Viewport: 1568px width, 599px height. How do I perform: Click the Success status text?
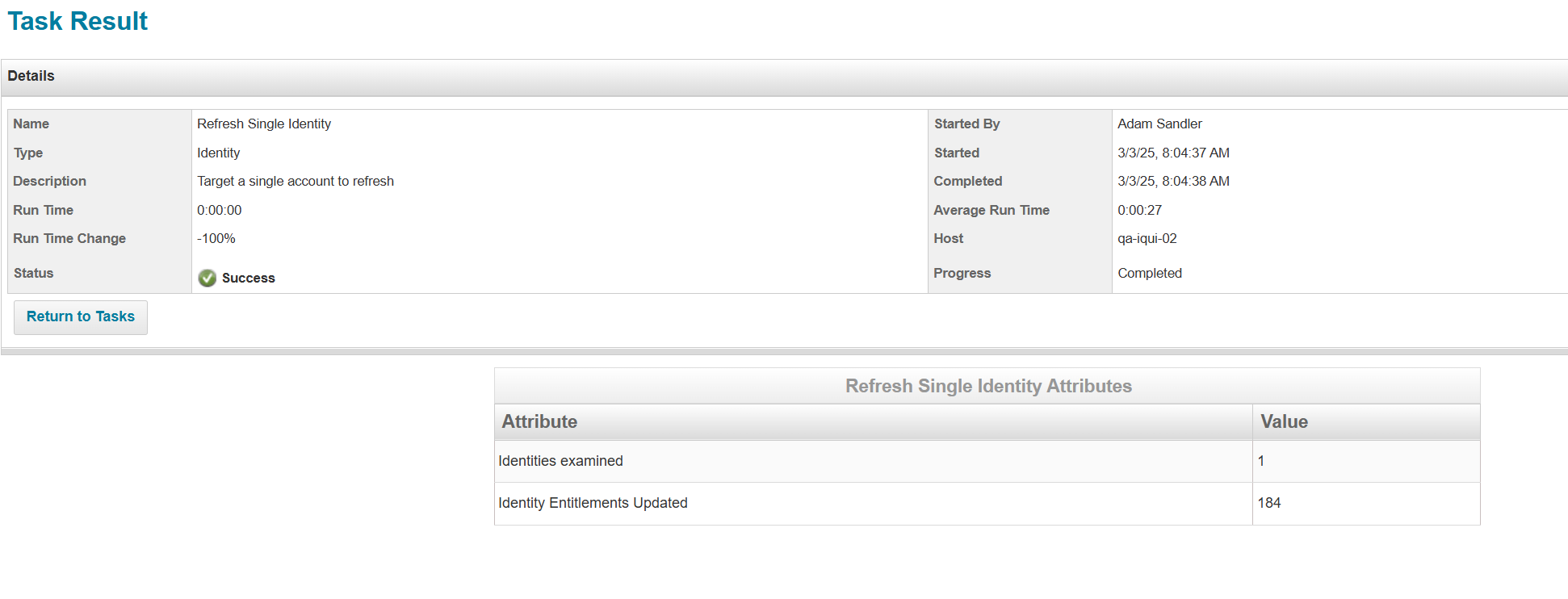click(249, 278)
